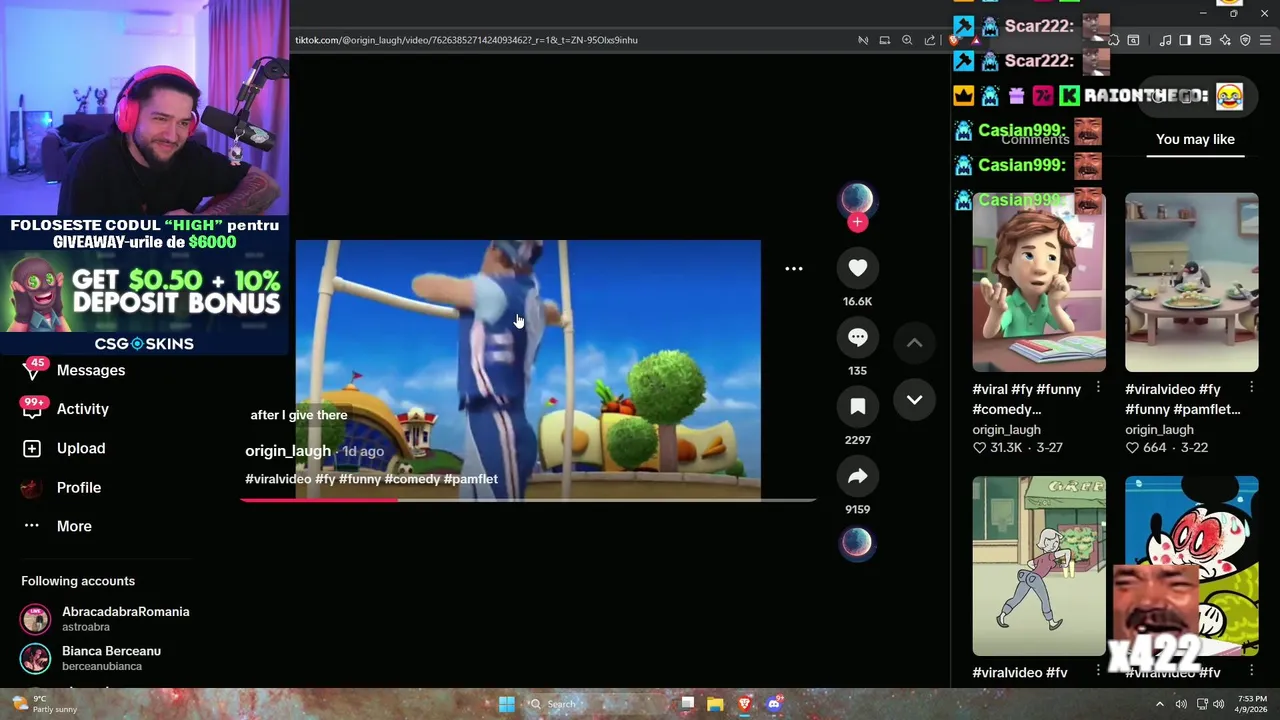This screenshot has width=1280, height=720.
Task: Click the #pamflet hashtag in caption
Action: [x=470, y=479]
